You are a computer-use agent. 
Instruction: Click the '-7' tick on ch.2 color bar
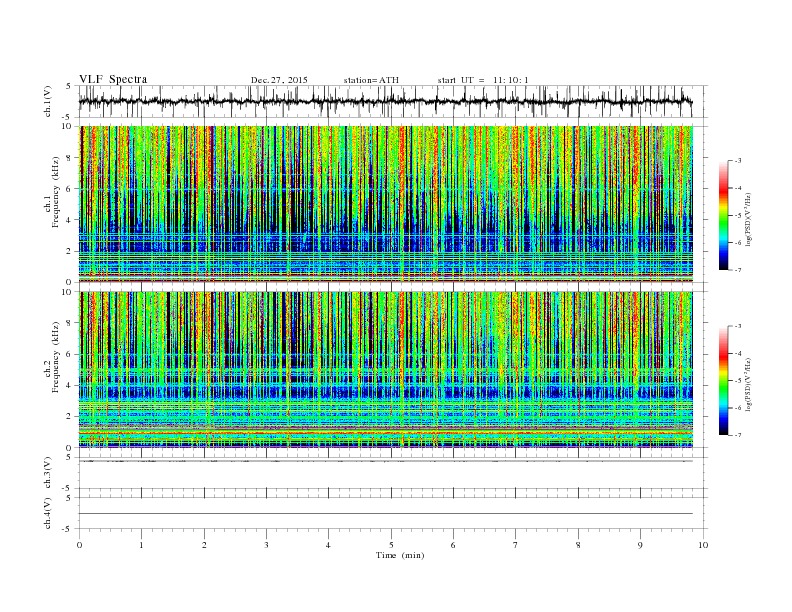click(x=738, y=435)
